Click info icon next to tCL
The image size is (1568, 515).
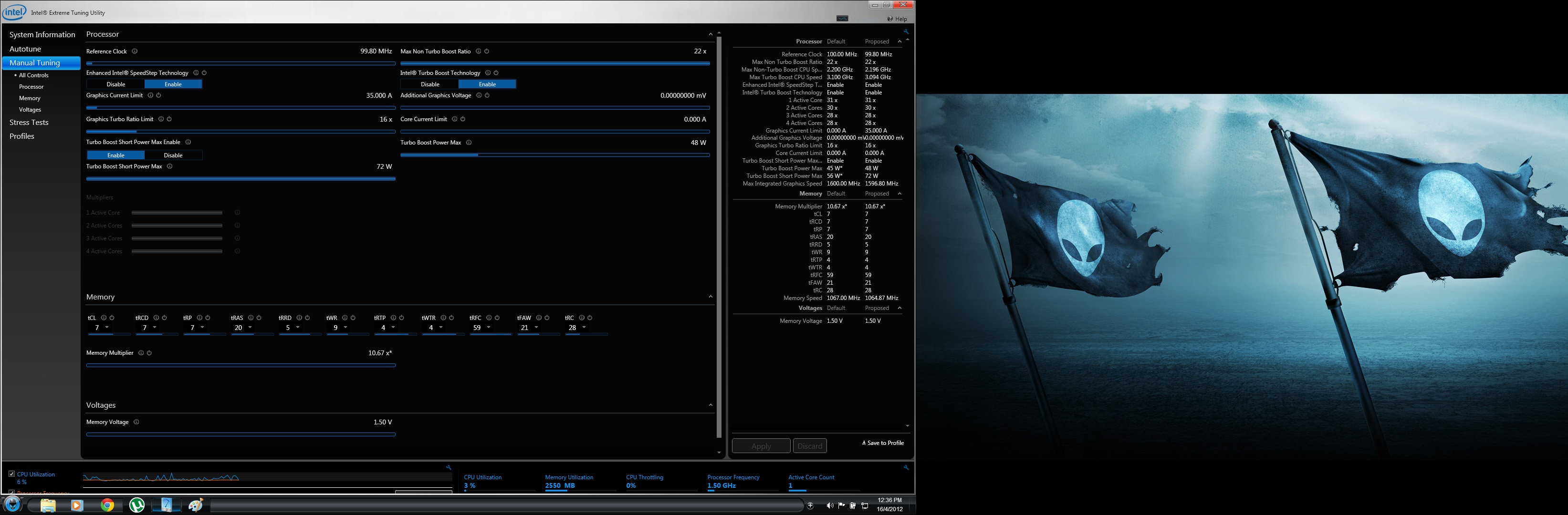point(104,318)
